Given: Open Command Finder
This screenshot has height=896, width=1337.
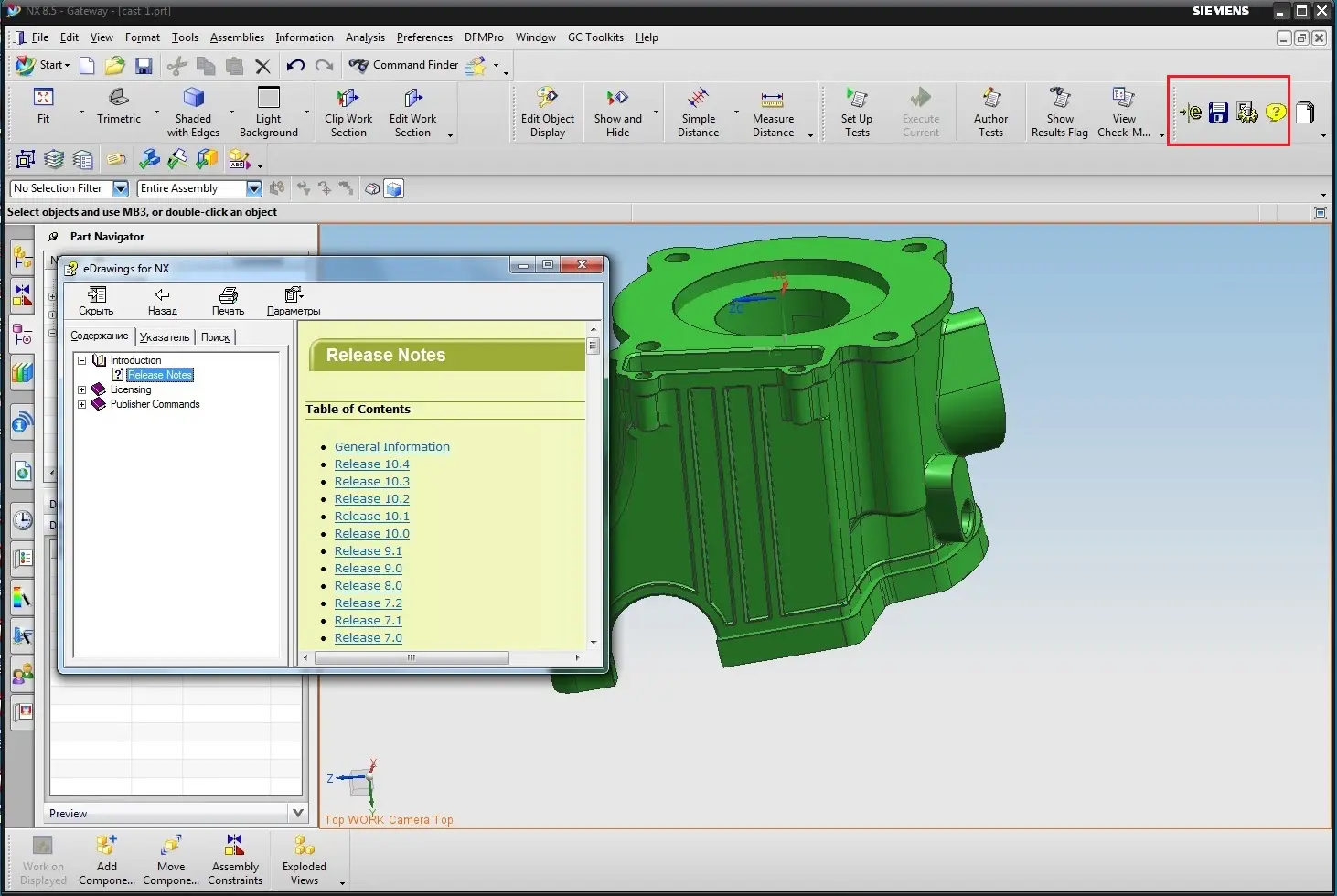Looking at the screenshot, I should pos(403,65).
